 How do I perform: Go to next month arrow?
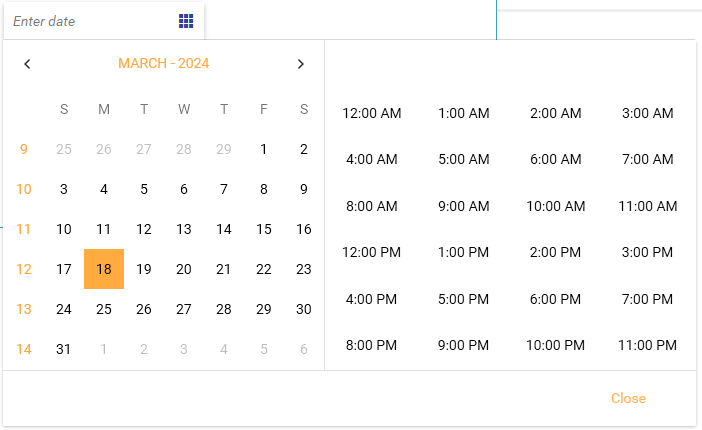coord(301,64)
